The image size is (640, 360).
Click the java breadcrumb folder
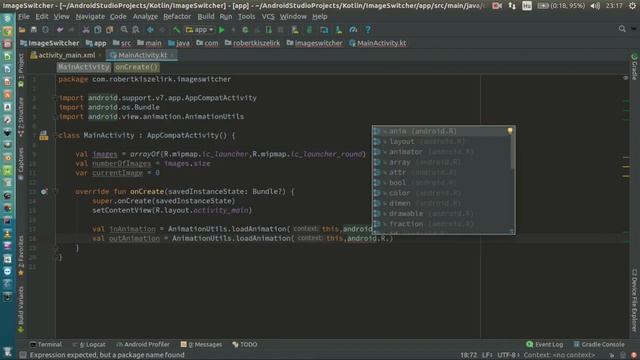[x=179, y=43]
